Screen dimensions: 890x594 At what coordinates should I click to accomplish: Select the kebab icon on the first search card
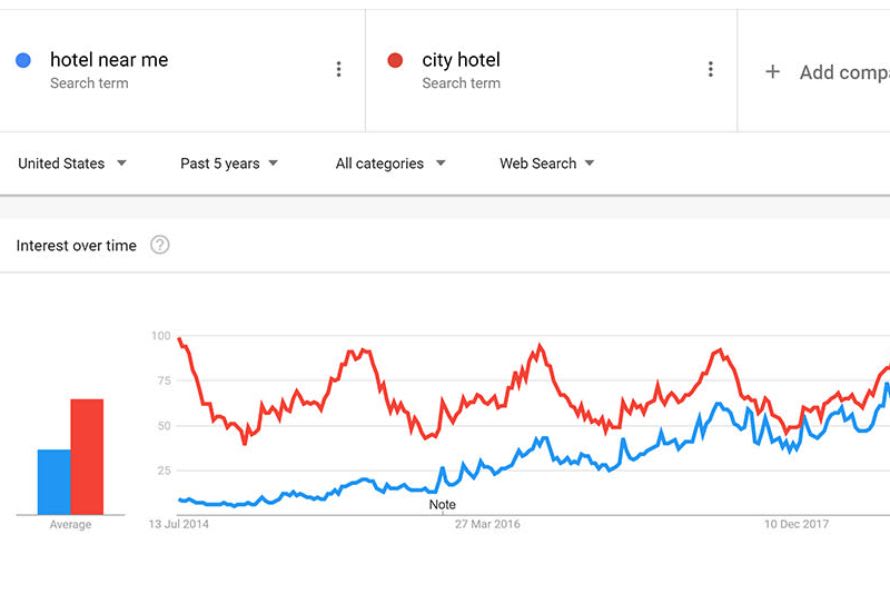click(339, 68)
